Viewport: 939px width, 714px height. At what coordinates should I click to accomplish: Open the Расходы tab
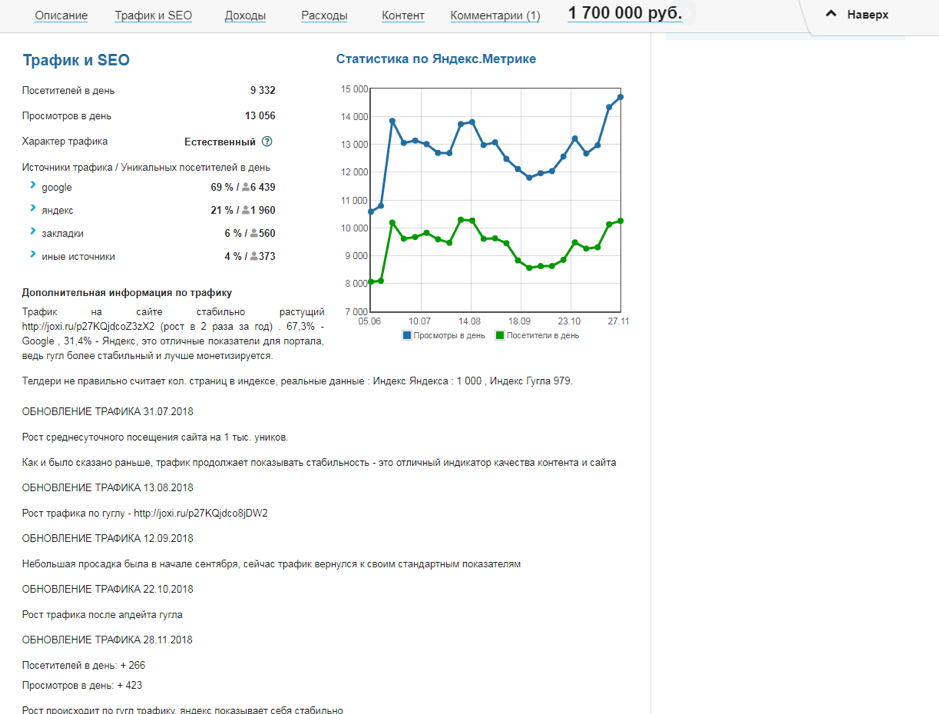coord(324,16)
